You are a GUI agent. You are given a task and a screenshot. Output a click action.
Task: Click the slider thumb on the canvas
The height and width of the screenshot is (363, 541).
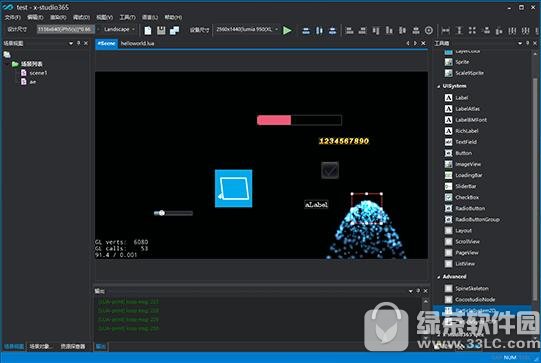161,213
